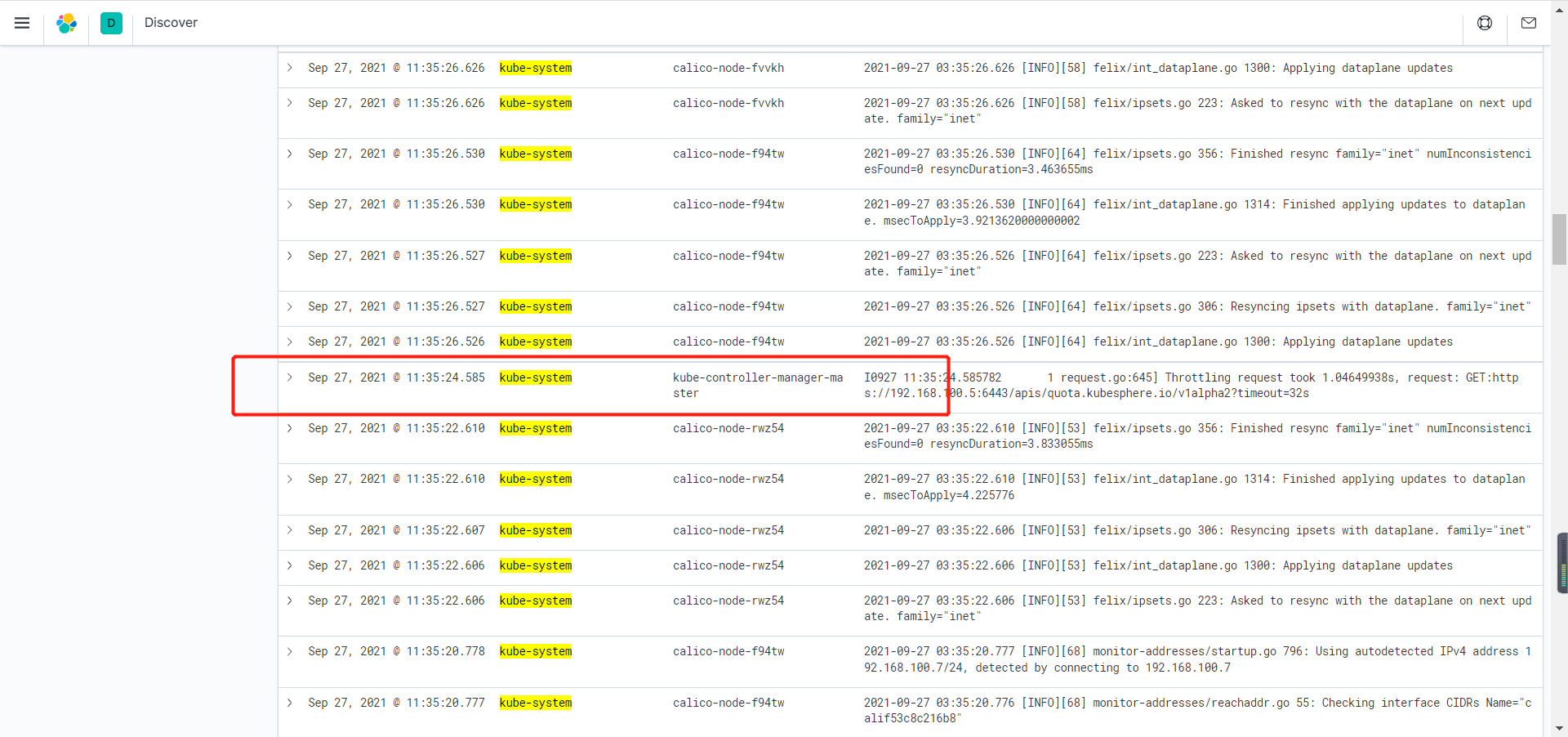Expand the 11:35:26.530 Finished resync row

(x=289, y=154)
